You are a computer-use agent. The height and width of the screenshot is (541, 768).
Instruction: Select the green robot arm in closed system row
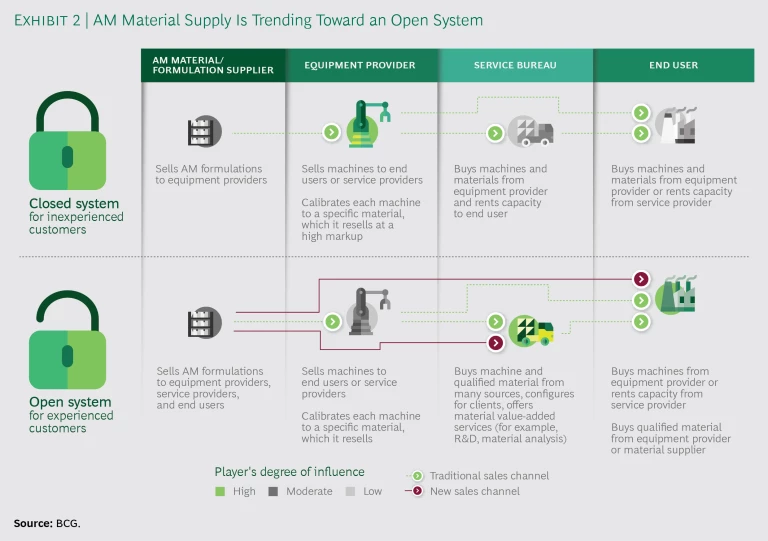point(368,125)
